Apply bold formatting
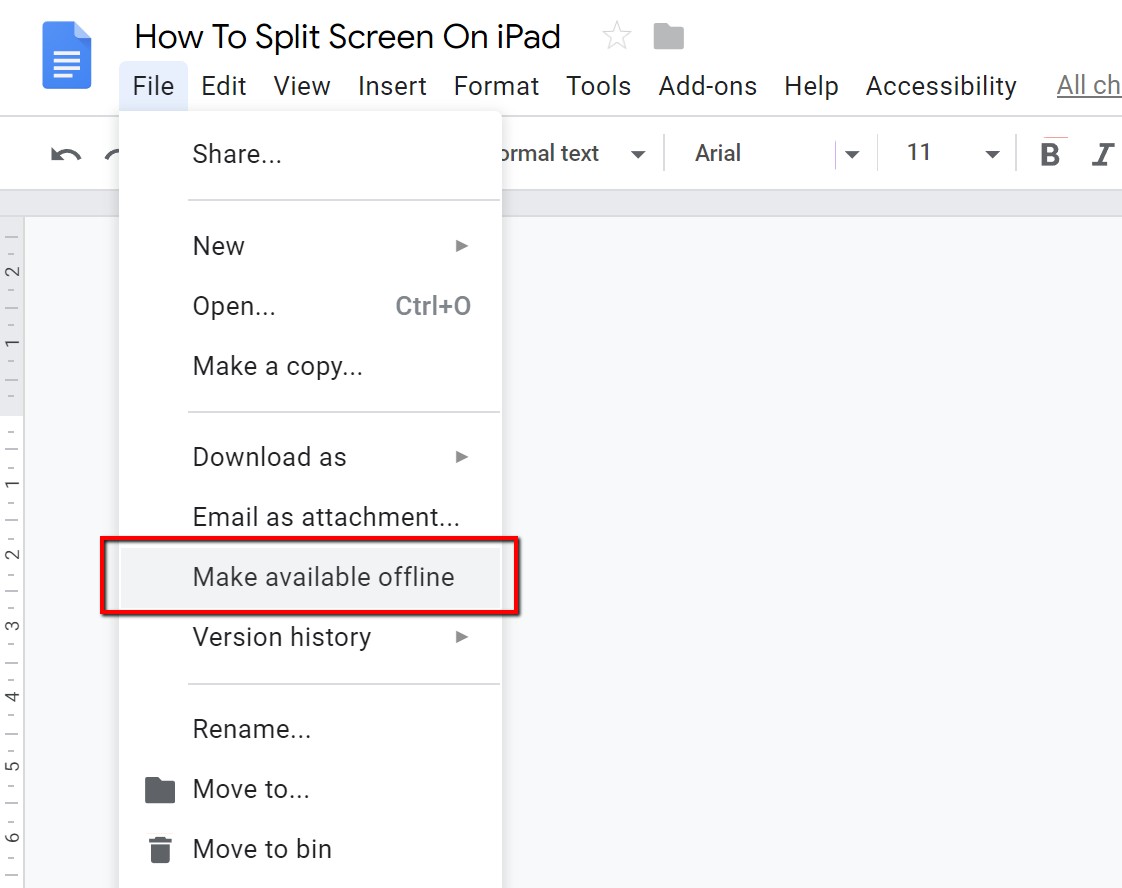Screen dimensions: 1122x888 tap(1050, 153)
